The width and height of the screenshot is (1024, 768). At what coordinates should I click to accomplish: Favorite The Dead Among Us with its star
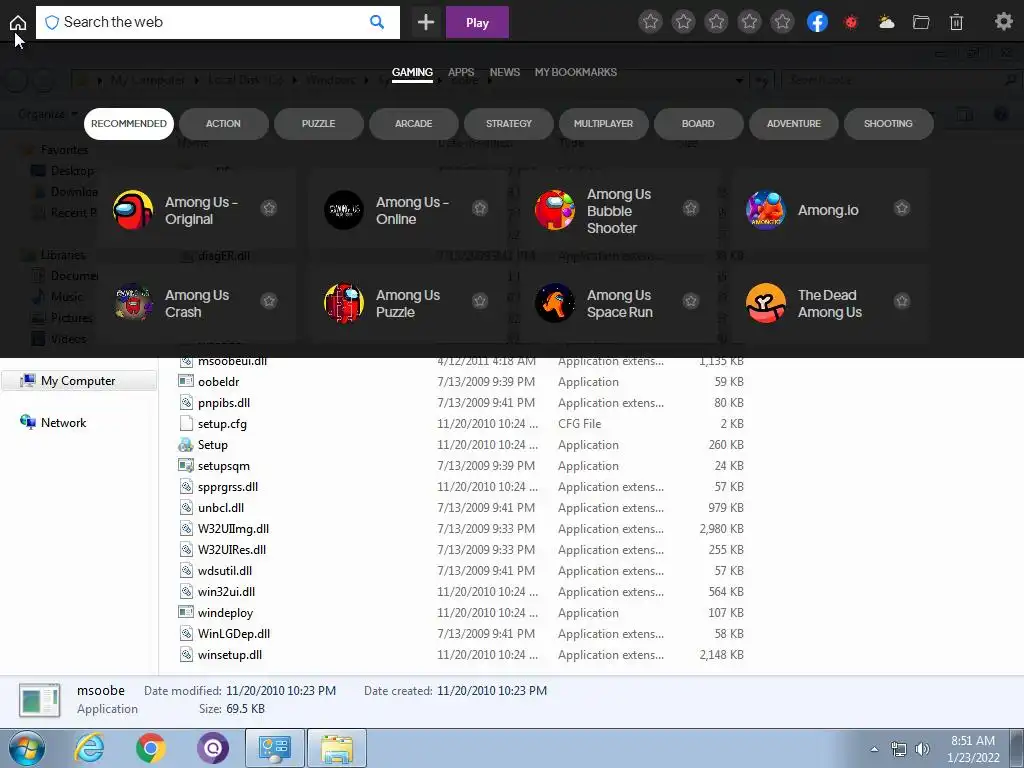pyautogui.click(x=902, y=301)
